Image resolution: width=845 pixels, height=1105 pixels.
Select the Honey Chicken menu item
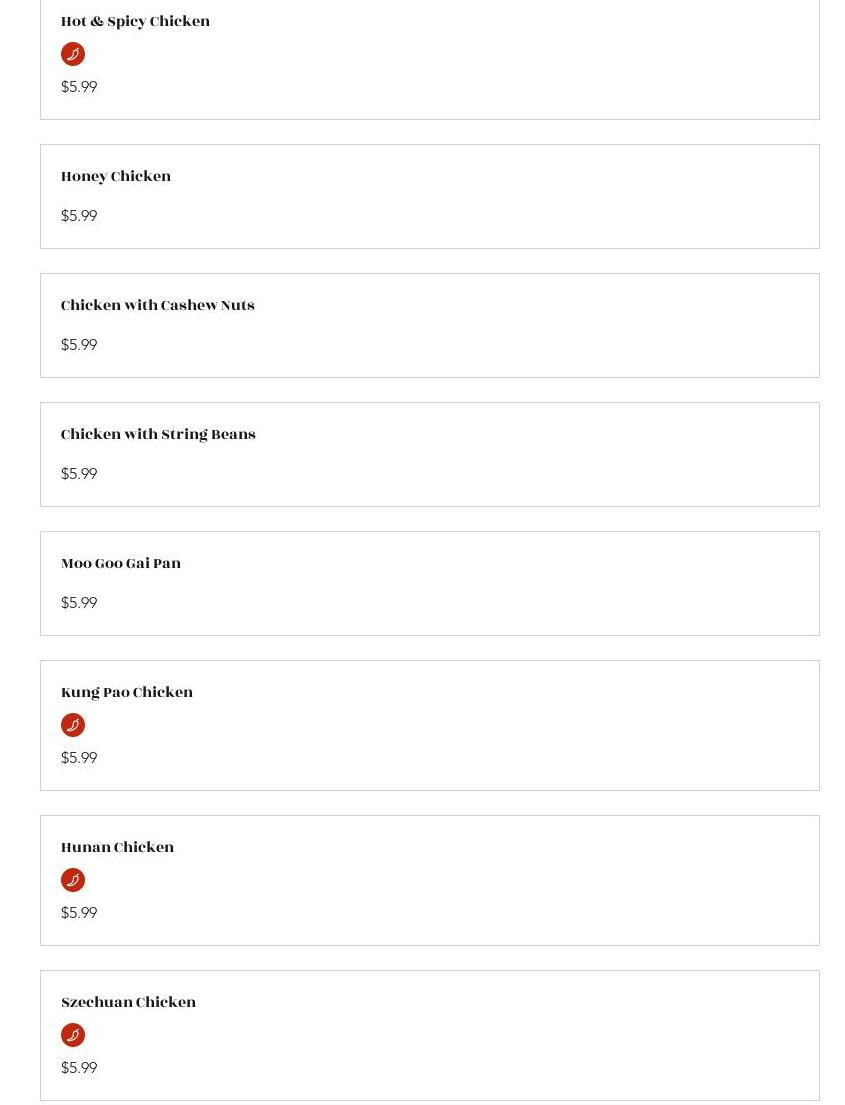point(116,176)
